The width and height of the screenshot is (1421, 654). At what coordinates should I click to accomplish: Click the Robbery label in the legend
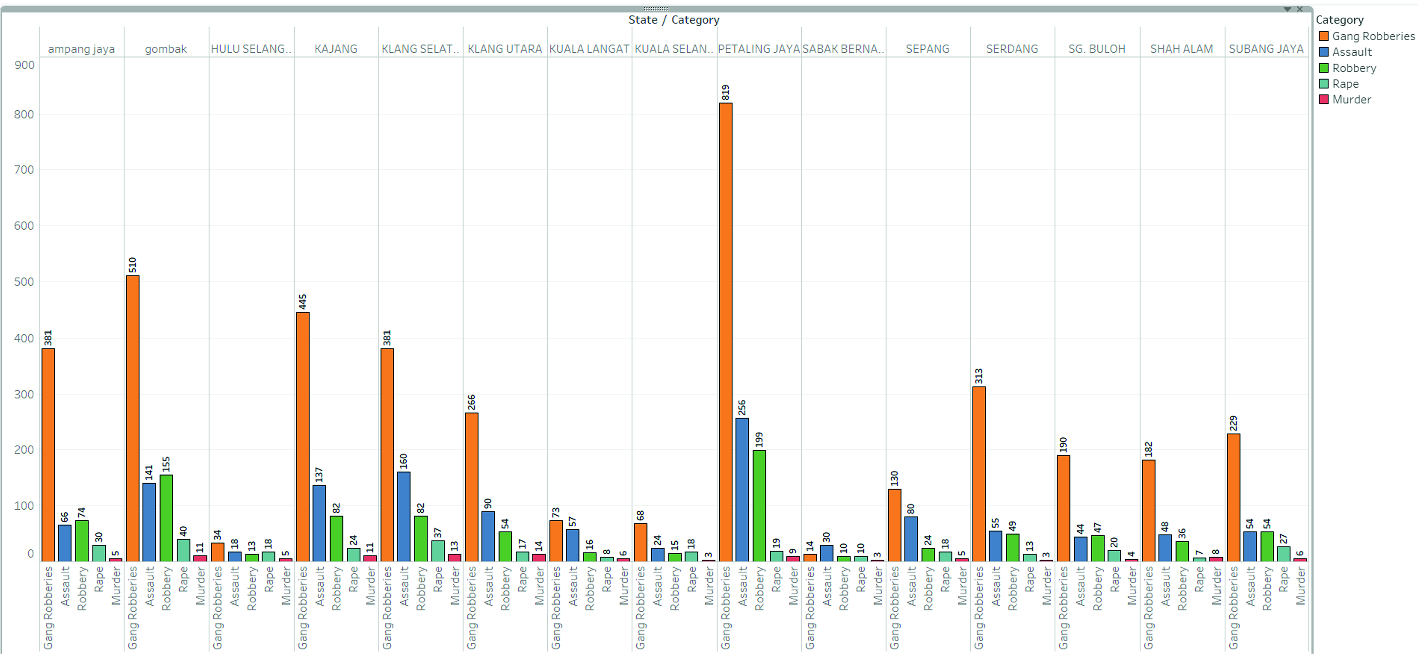pos(1354,68)
